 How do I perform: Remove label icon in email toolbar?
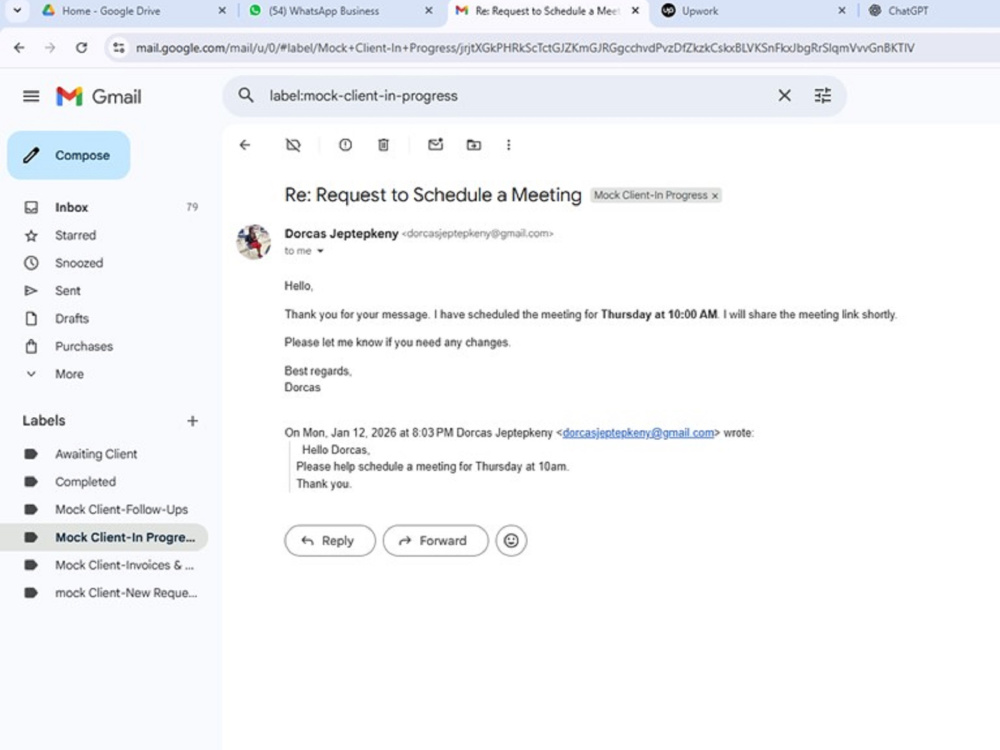(293, 145)
